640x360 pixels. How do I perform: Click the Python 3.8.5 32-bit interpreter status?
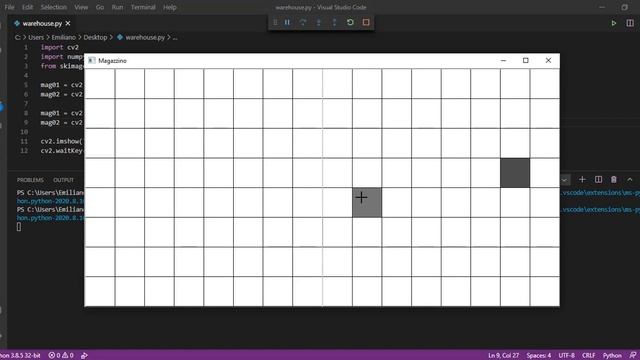(20, 356)
